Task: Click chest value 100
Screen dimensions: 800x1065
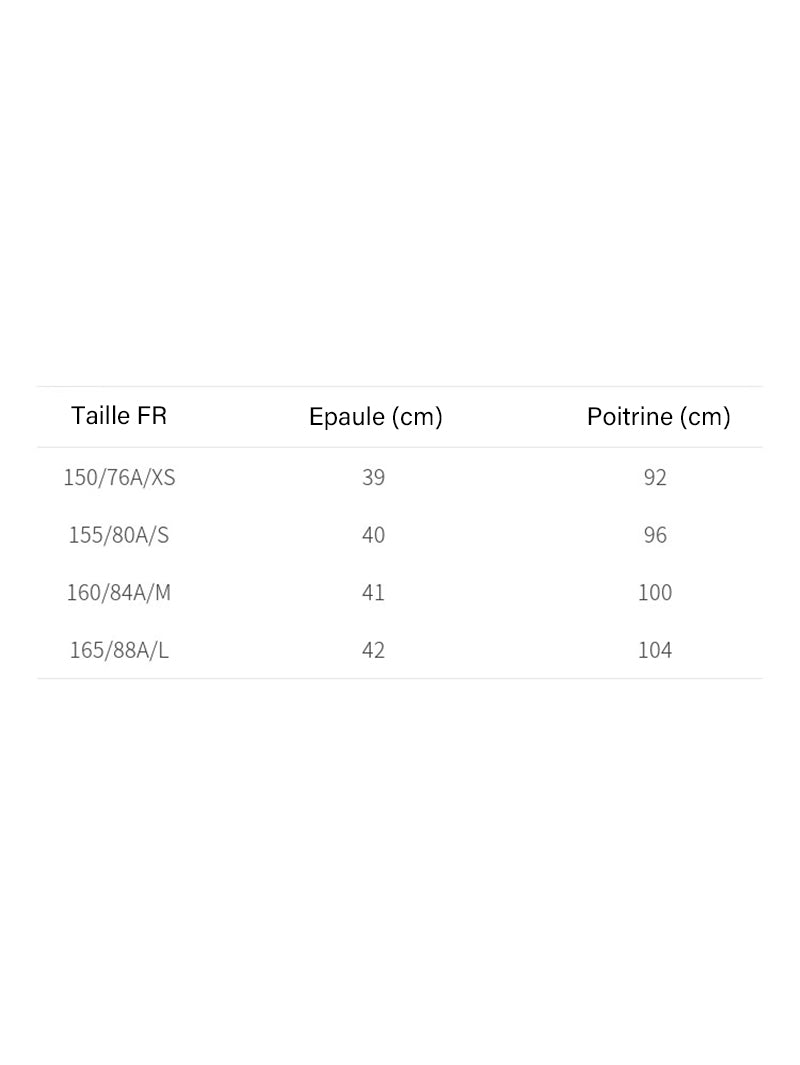Action: click(655, 593)
